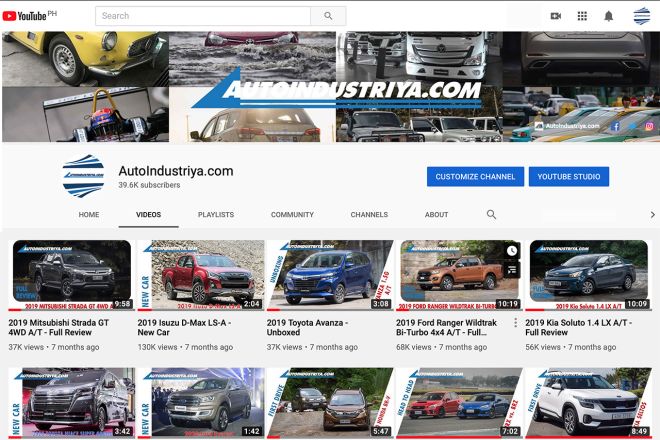Click the search magnifier button
Screen dimensions: 660x440
328,16
